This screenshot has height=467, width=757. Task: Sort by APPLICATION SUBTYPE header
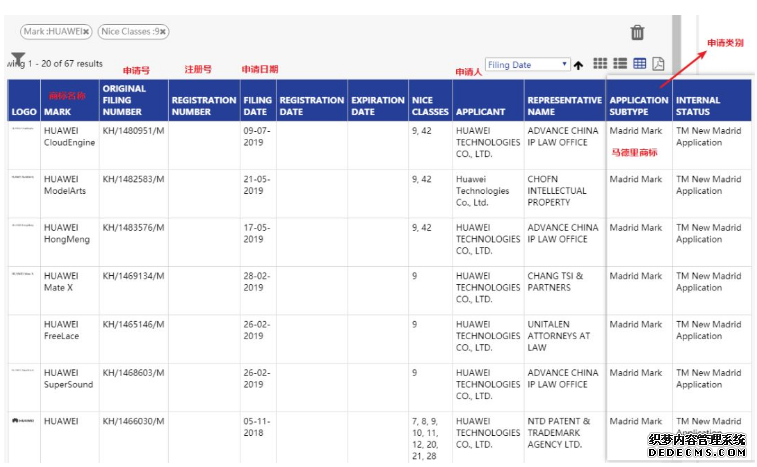(x=639, y=106)
